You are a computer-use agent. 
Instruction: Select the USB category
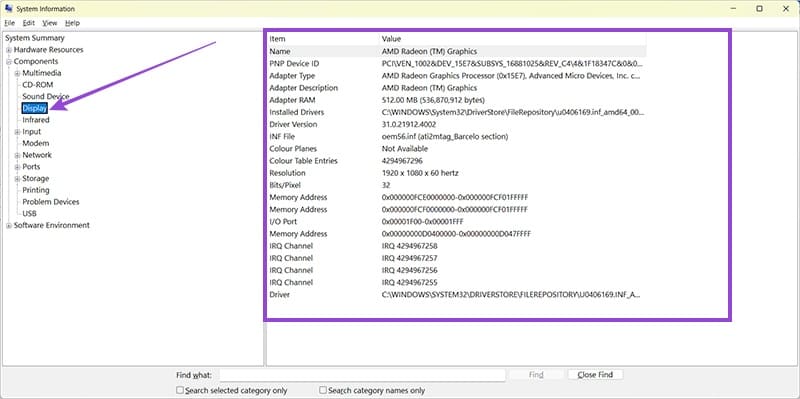click(x=29, y=214)
